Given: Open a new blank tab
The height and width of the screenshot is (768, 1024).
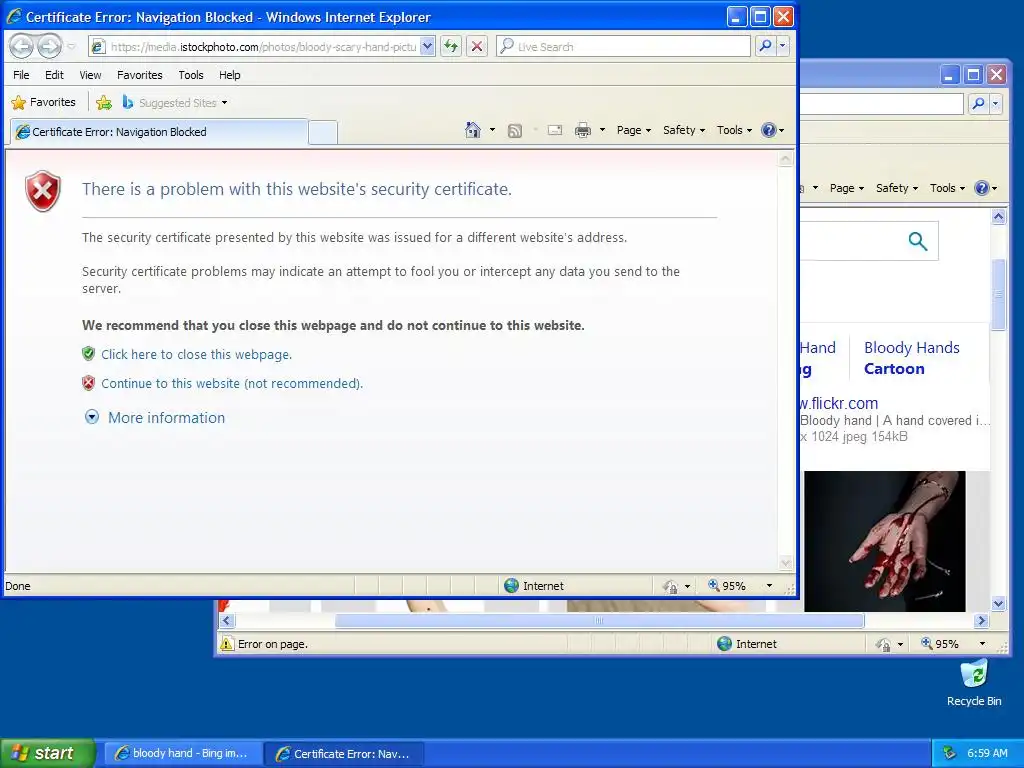Looking at the screenshot, I should (323, 133).
